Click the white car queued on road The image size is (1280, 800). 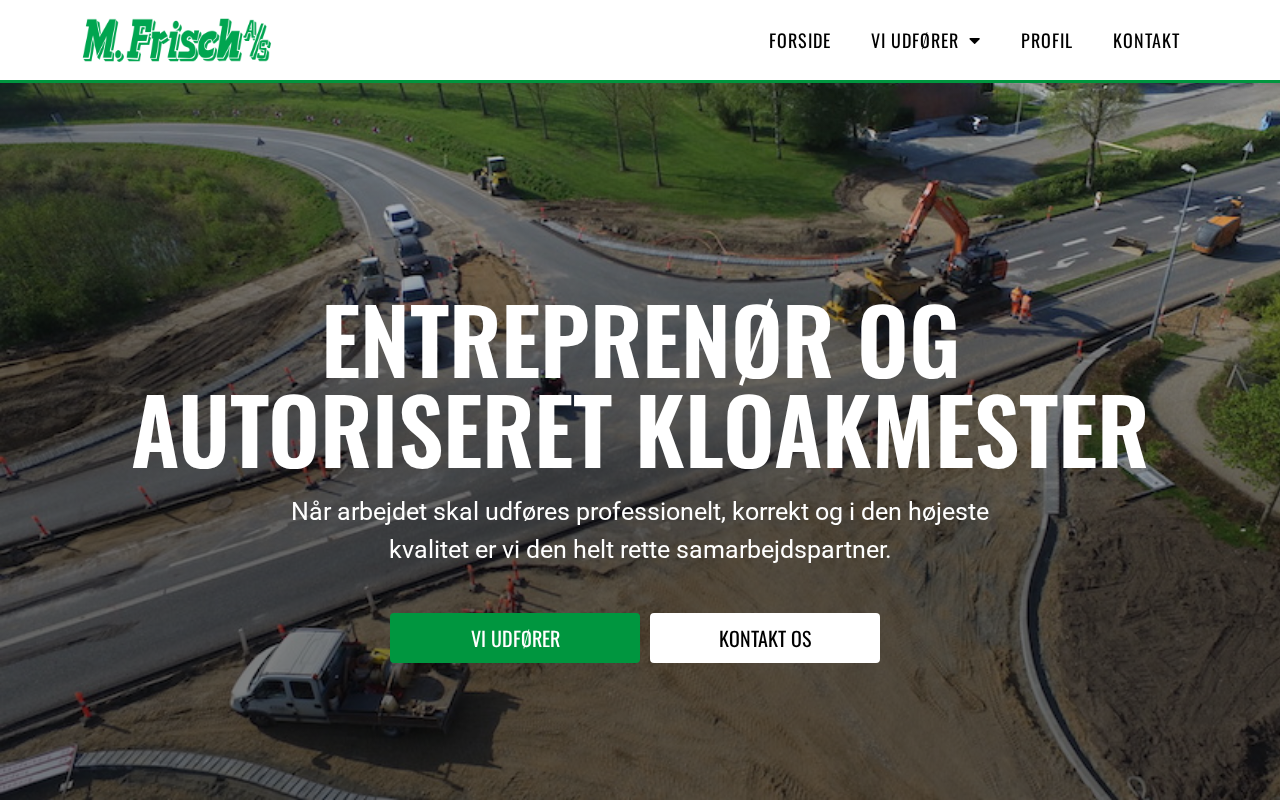pos(400,218)
